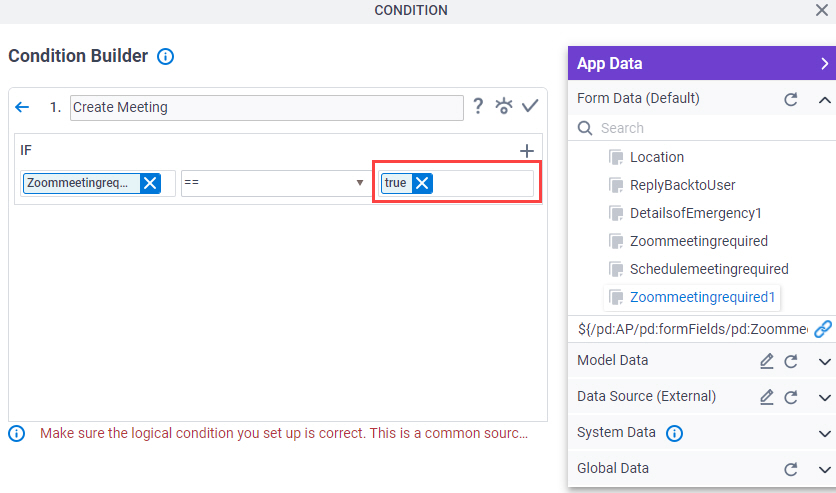This screenshot has width=836, height=493.
Task: Open the question mark help icon
Action: click(x=478, y=106)
